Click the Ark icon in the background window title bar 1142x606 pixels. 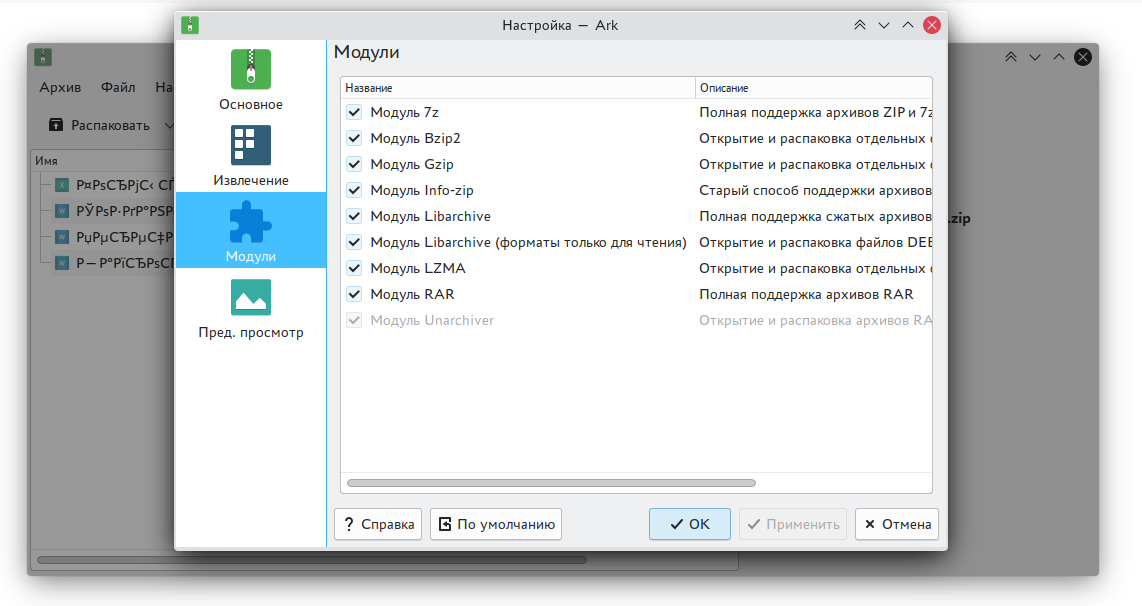point(43,57)
